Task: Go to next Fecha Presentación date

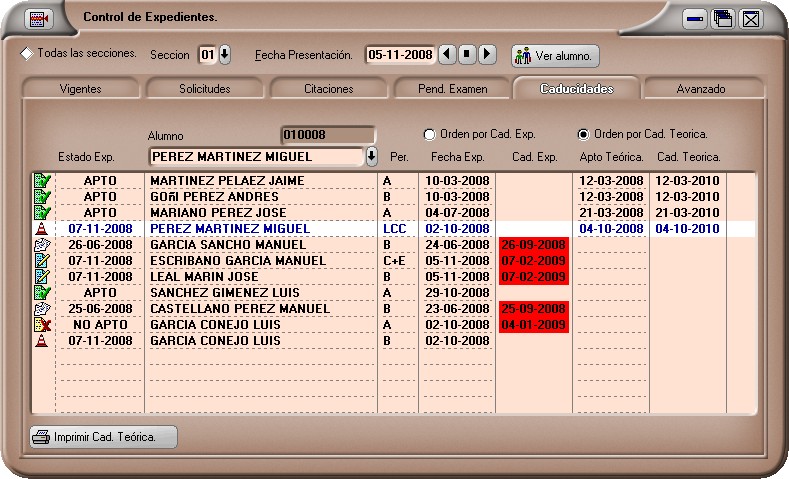Action: tap(487, 55)
